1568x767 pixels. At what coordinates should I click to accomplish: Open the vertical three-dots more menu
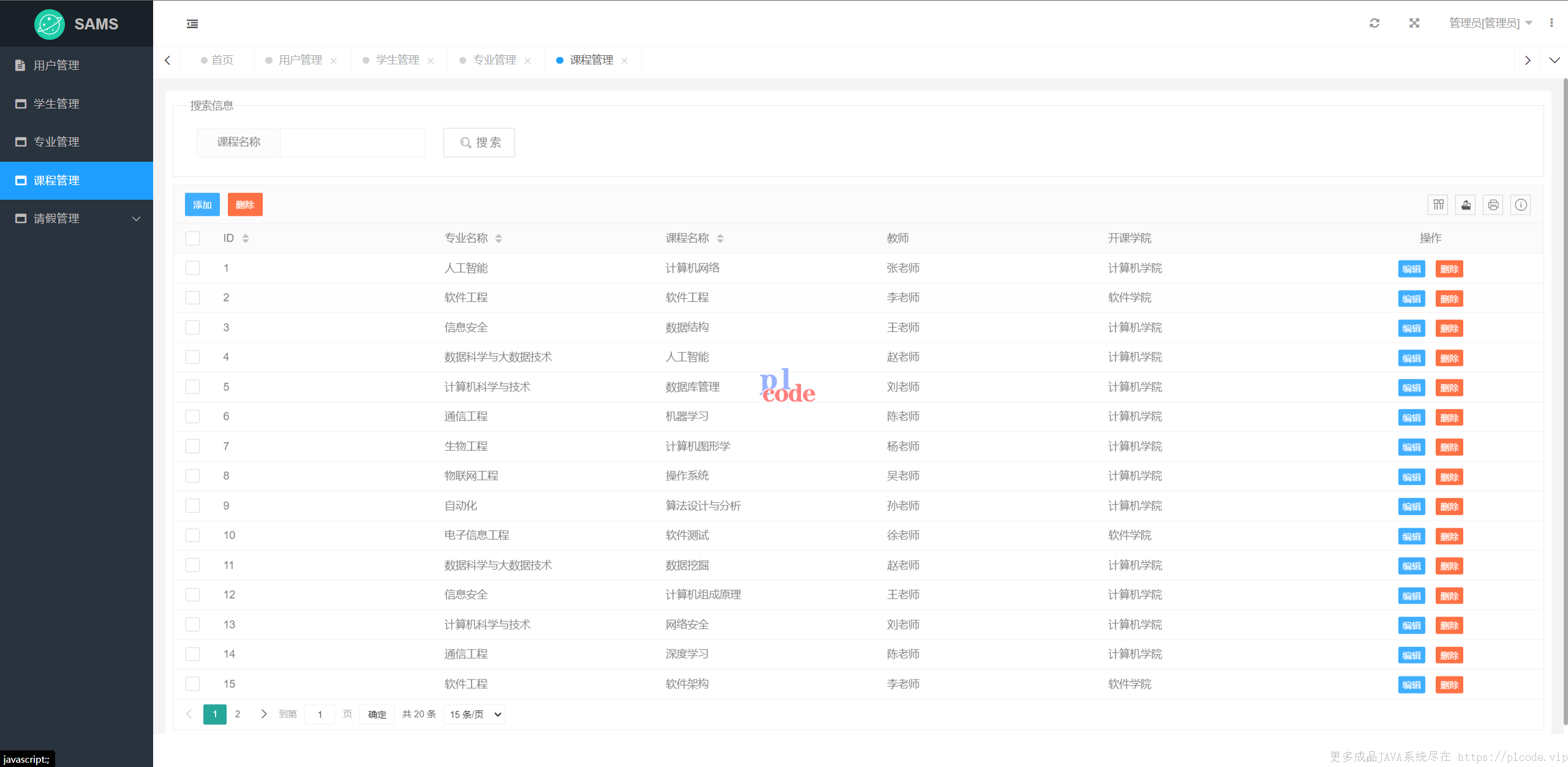click(x=1551, y=23)
